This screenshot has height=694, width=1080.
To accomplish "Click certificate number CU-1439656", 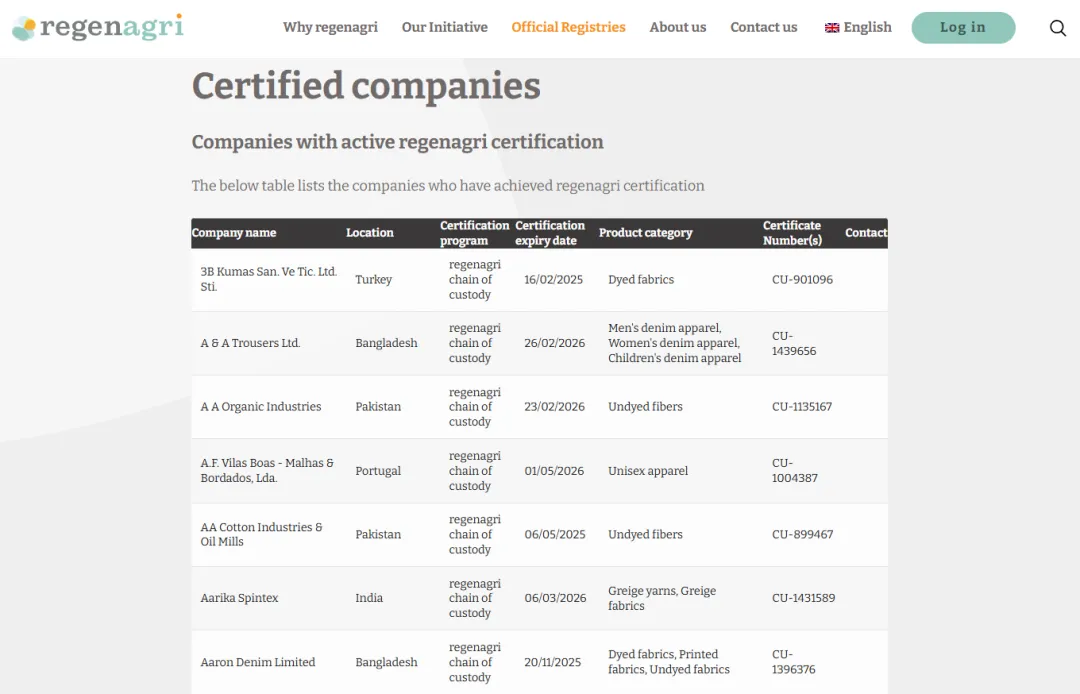I will pyautogui.click(x=793, y=343).
